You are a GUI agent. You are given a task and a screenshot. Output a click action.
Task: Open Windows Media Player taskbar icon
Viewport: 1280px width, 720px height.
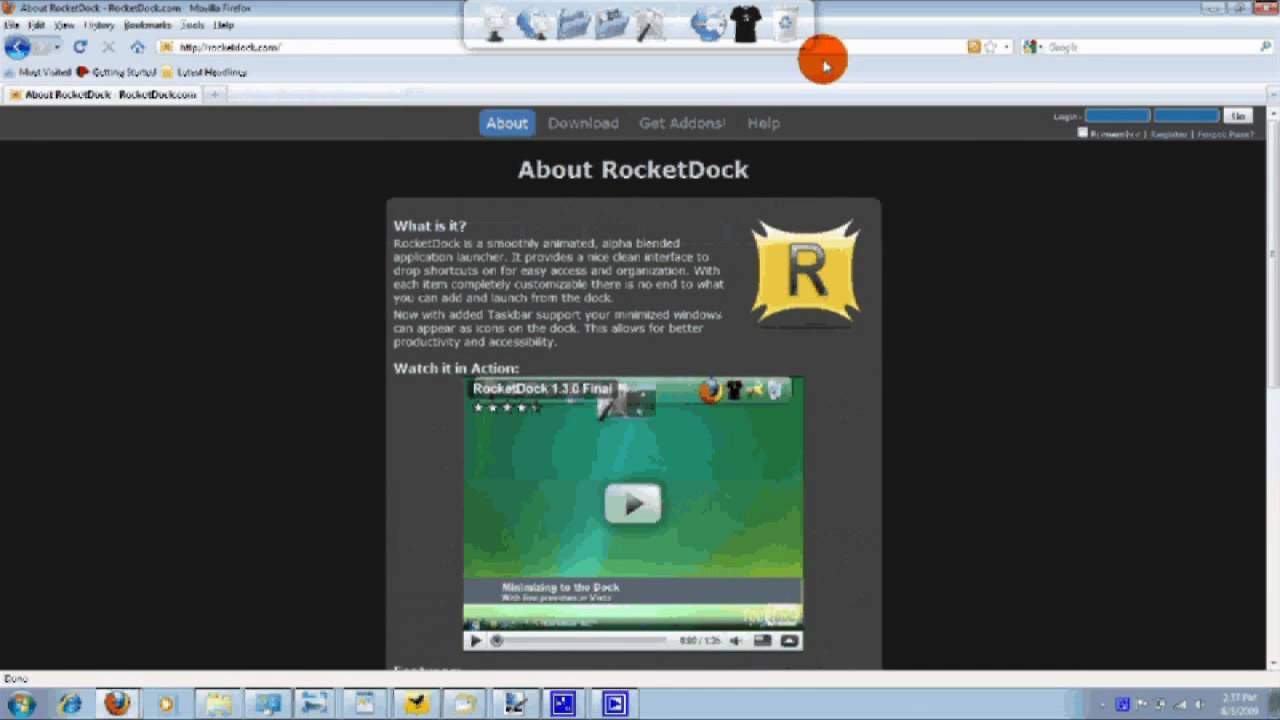coord(166,704)
